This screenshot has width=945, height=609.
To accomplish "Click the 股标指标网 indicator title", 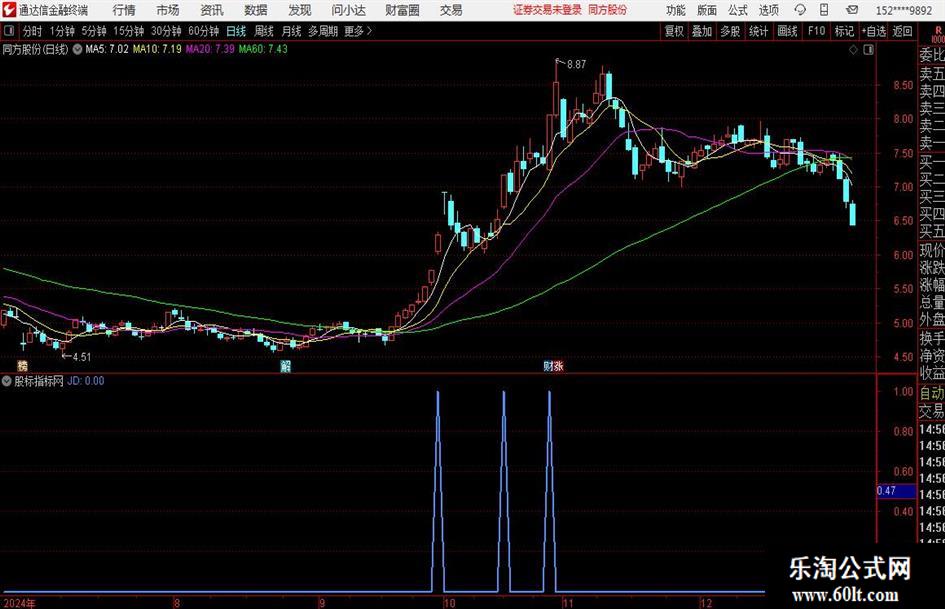I will click(x=39, y=381).
